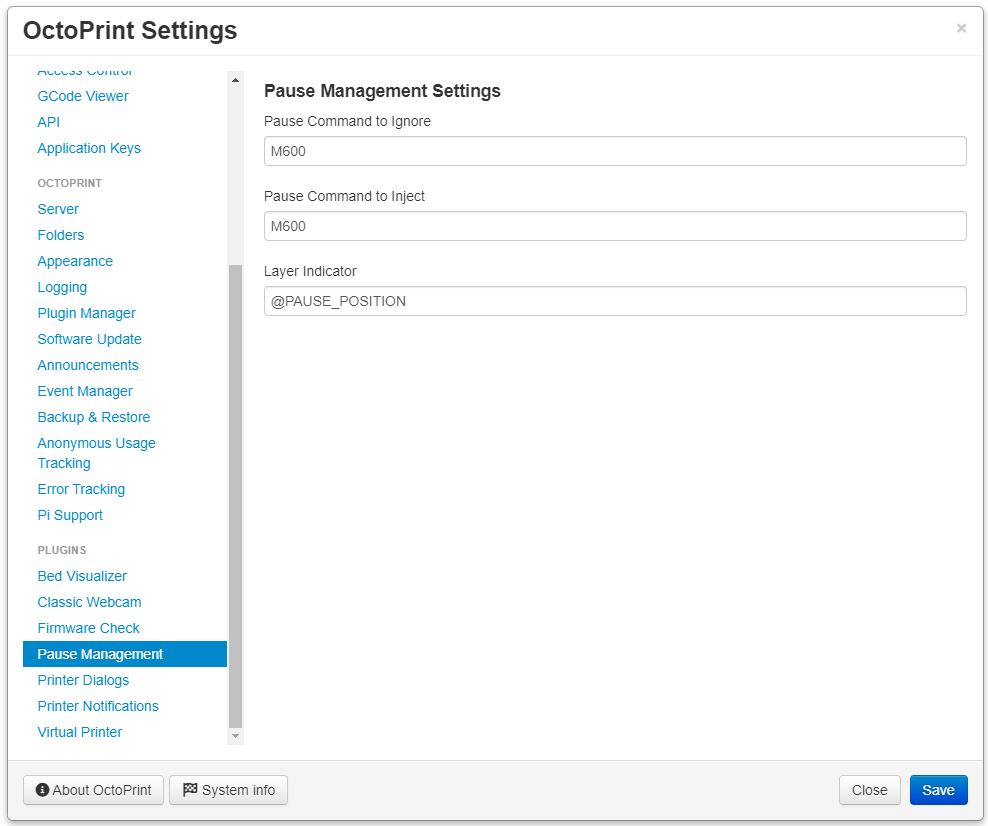Save the settings
This screenshot has width=988, height=826.
[x=938, y=790]
